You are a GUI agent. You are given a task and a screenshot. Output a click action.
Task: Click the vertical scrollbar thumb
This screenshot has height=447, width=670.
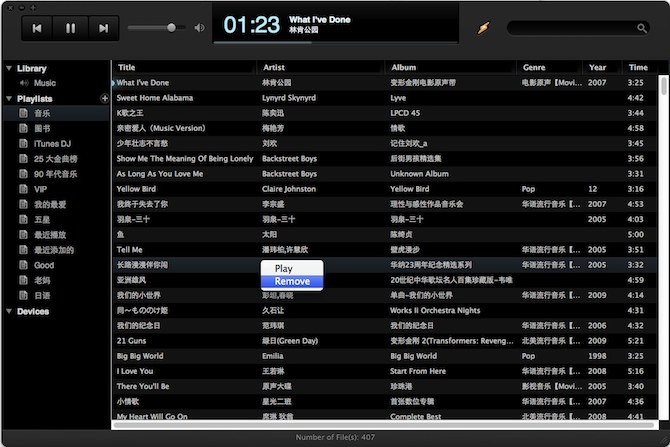[663, 86]
